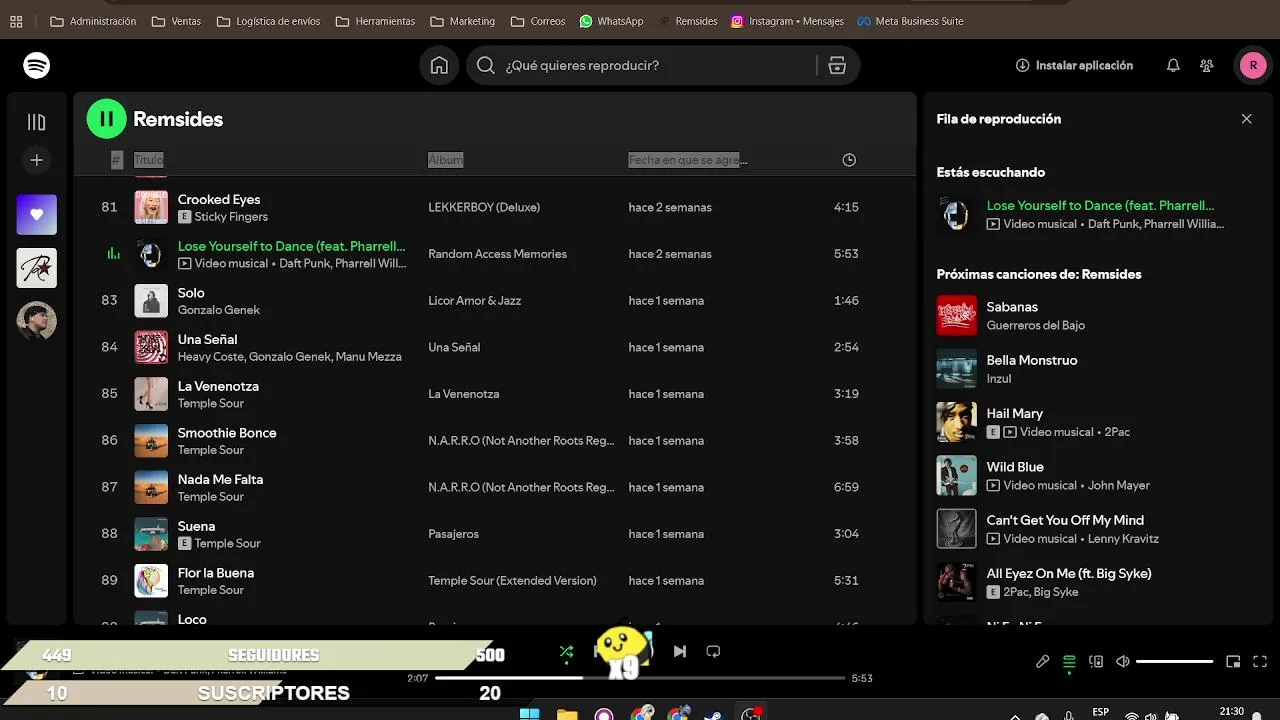Click Bella Monstruo in the queue
Image resolution: width=1280 pixels, height=720 pixels.
tap(1032, 360)
